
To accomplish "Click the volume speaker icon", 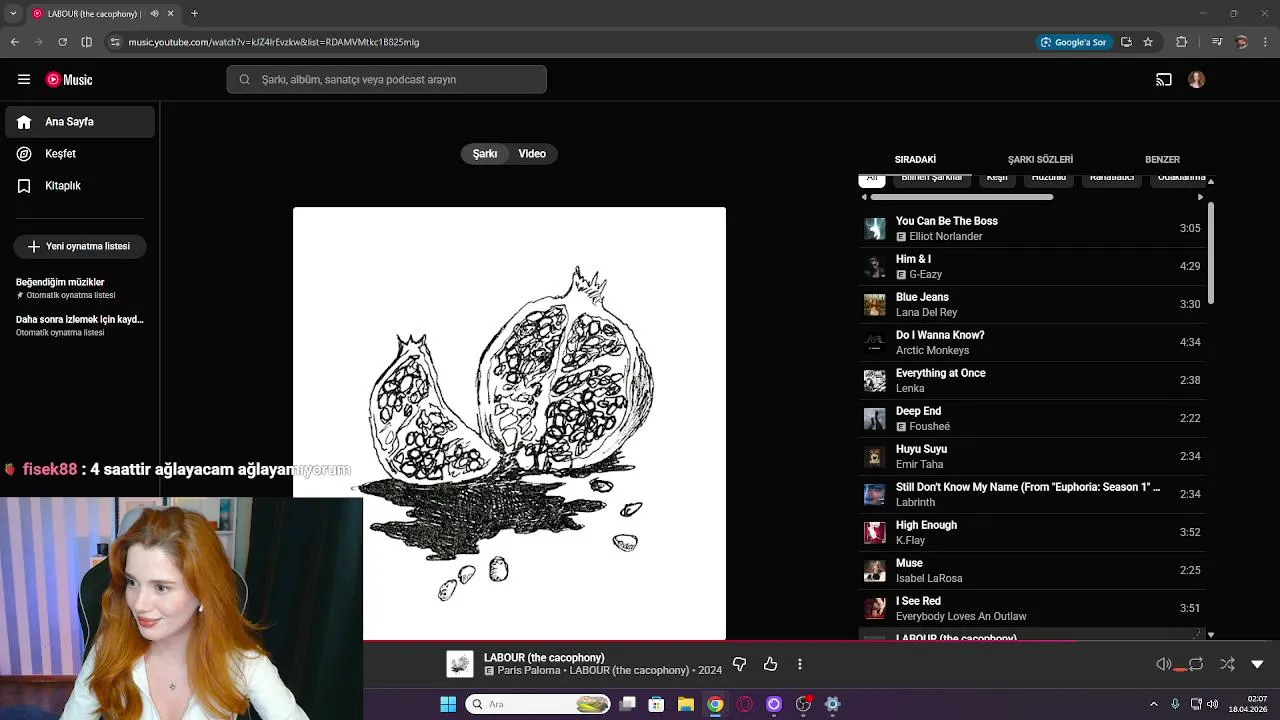I will coord(1163,664).
